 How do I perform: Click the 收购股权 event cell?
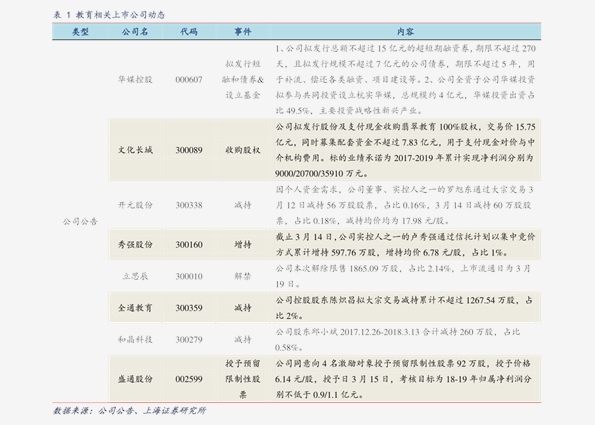pos(242,150)
